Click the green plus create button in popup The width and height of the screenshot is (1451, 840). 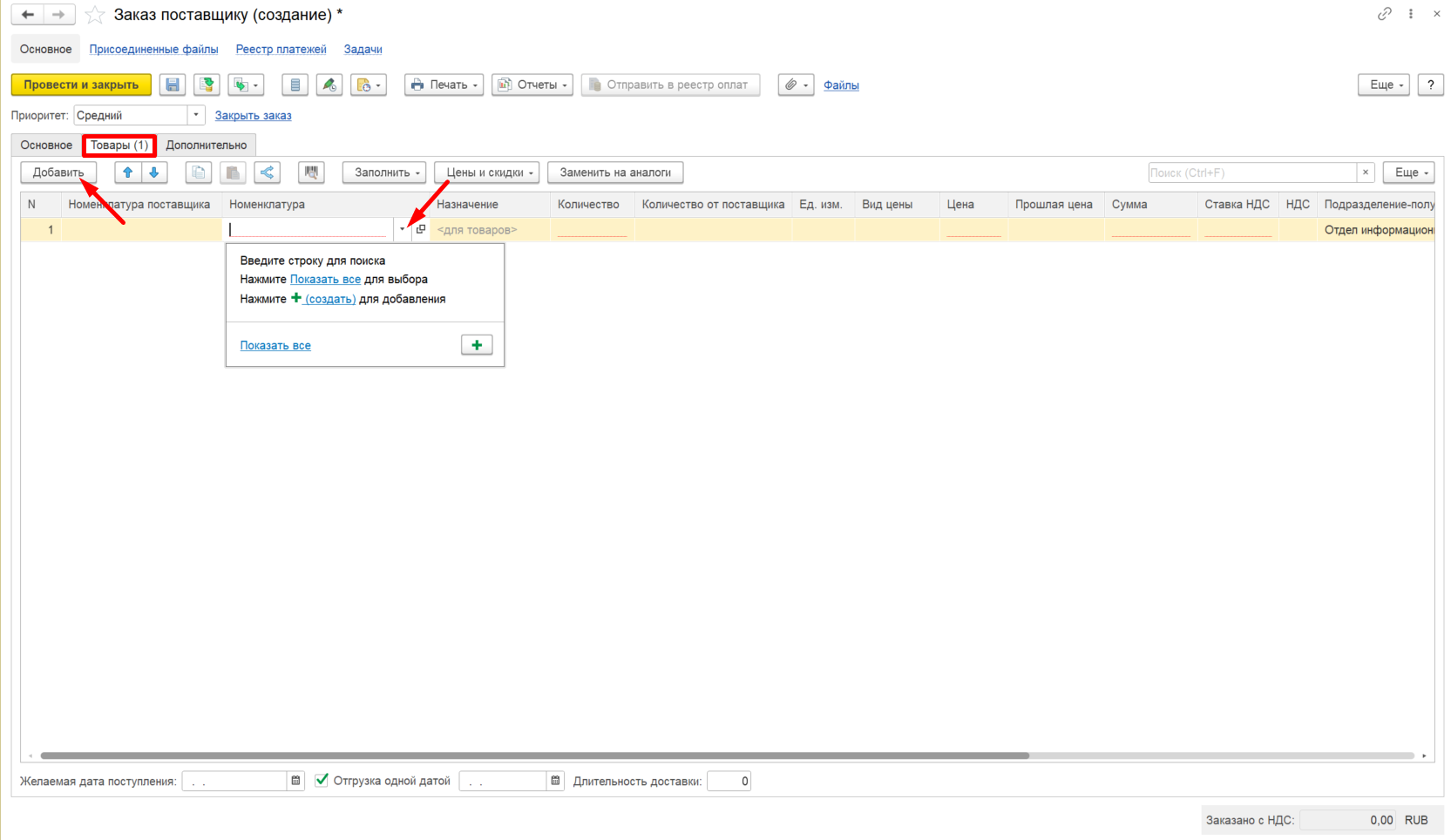click(x=477, y=345)
